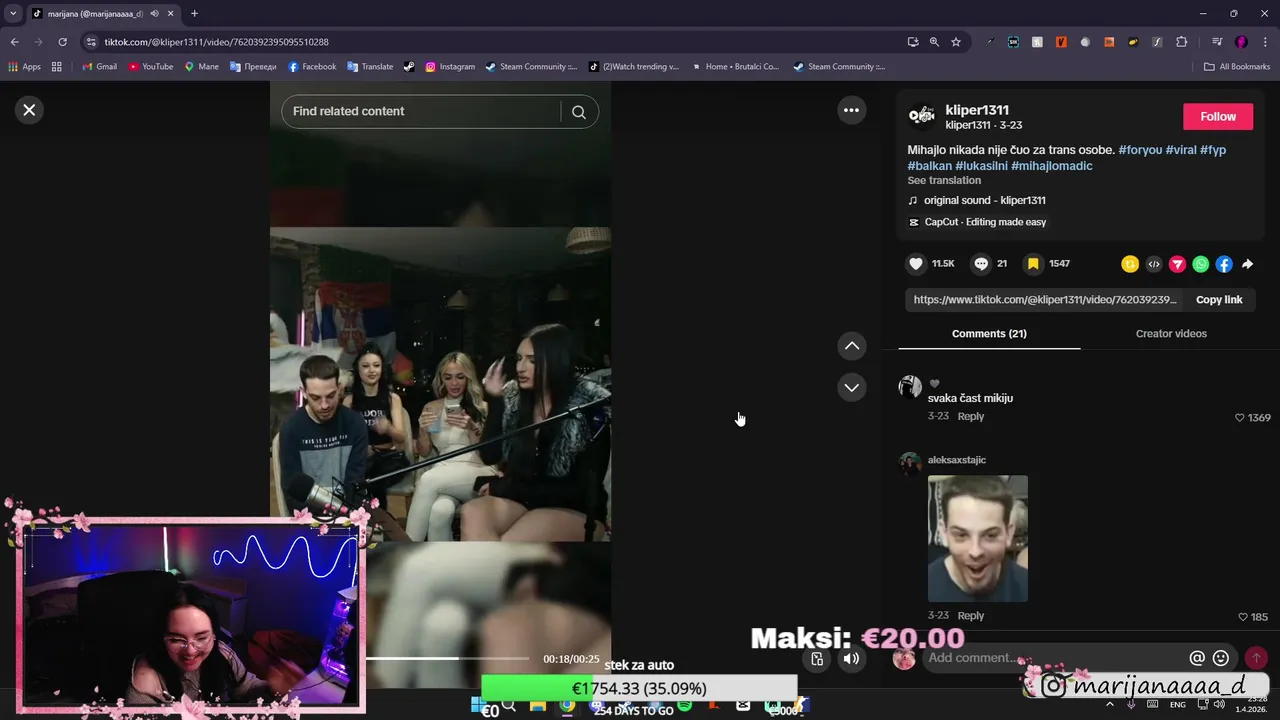Open original sound - kliper1311
Screen dimensions: 1280x720
point(984,201)
